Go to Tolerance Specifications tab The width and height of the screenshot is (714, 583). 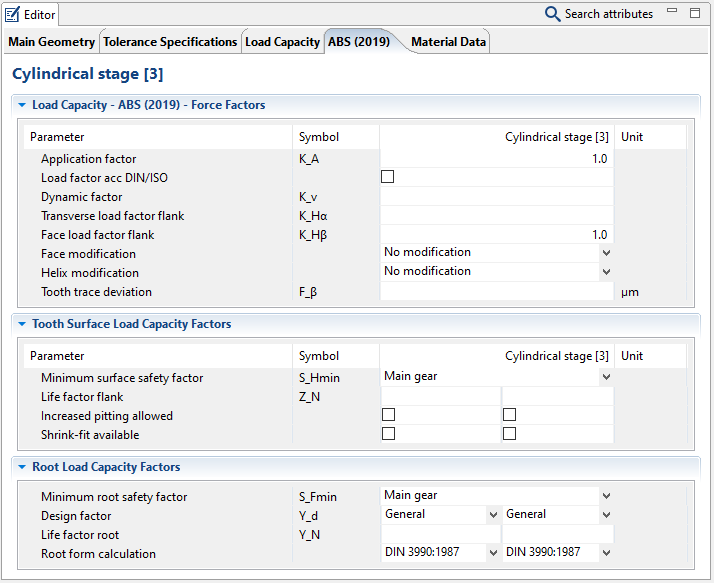[170, 42]
